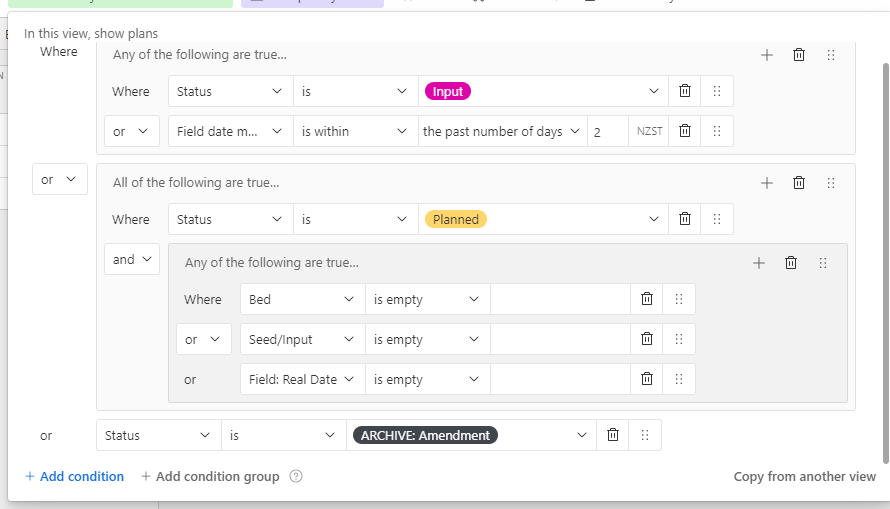Click Add condition group button
Image resolution: width=890 pixels, height=509 pixels.
[x=210, y=476]
